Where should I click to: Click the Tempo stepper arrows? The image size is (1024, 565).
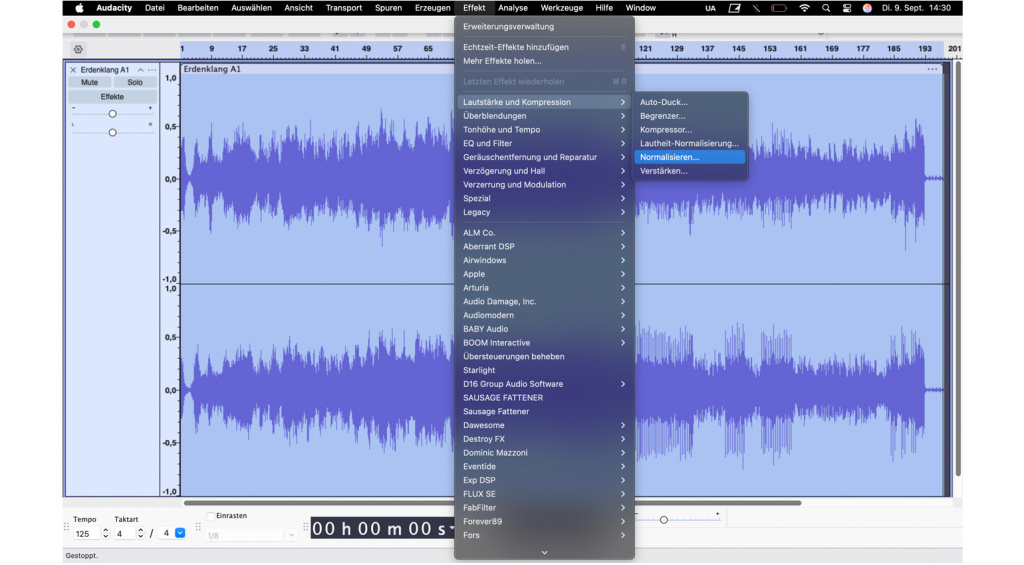(x=106, y=534)
